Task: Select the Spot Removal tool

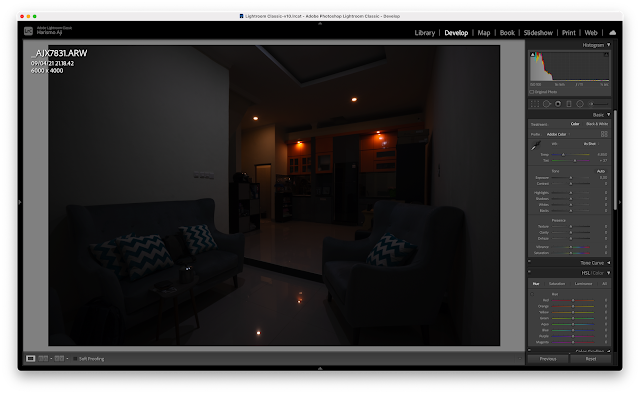Action: [x=547, y=104]
